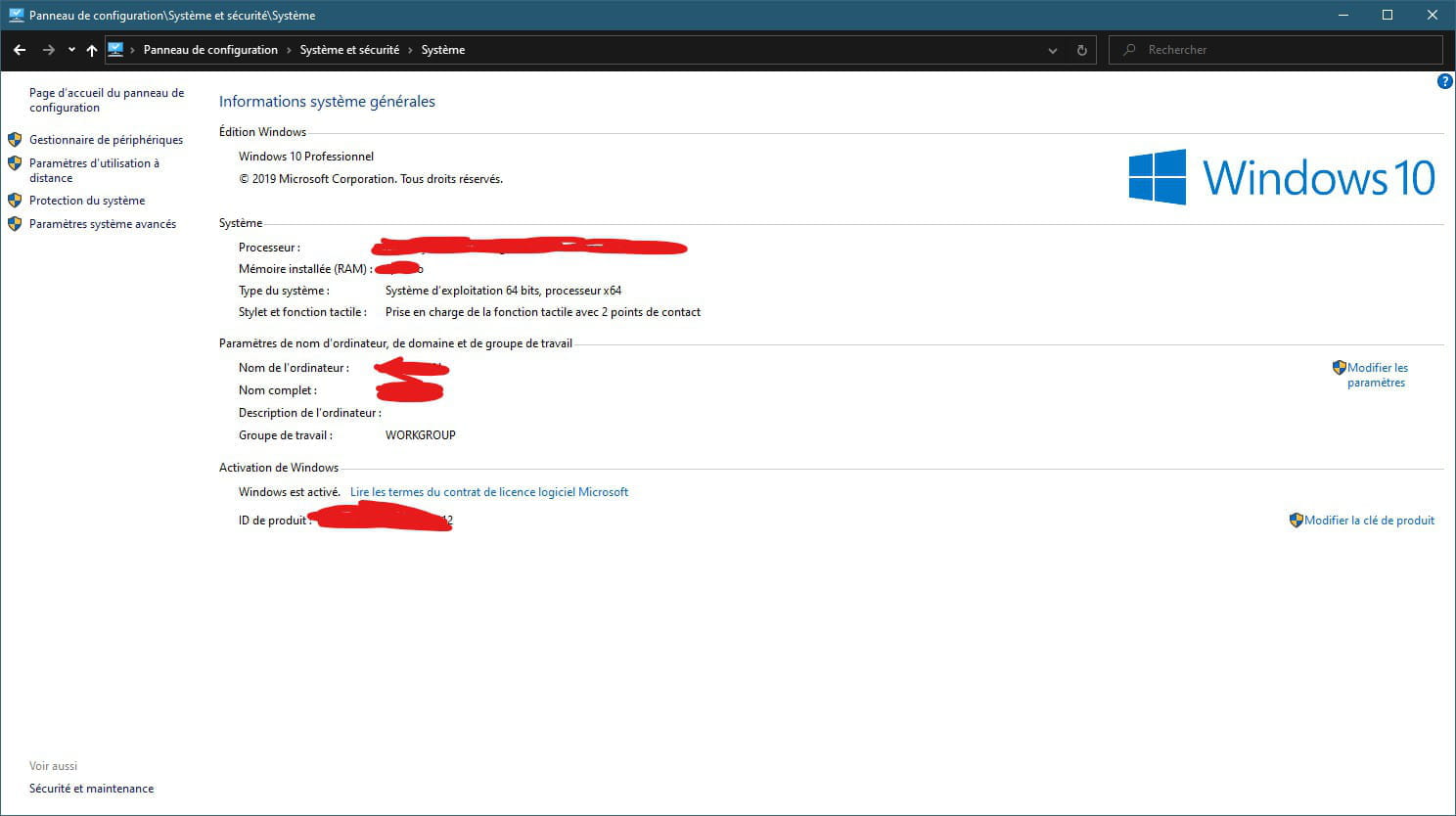Go back with the left arrow button
This screenshot has height=816, width=1456.
pos(20,50)
